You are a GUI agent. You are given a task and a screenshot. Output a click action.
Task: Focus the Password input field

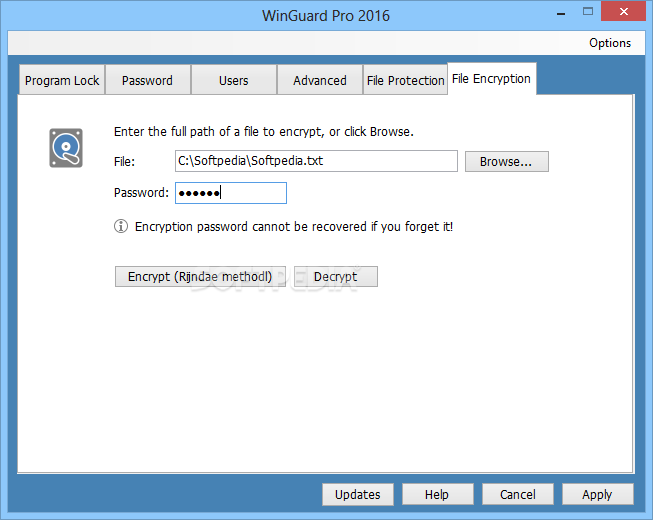231,193
